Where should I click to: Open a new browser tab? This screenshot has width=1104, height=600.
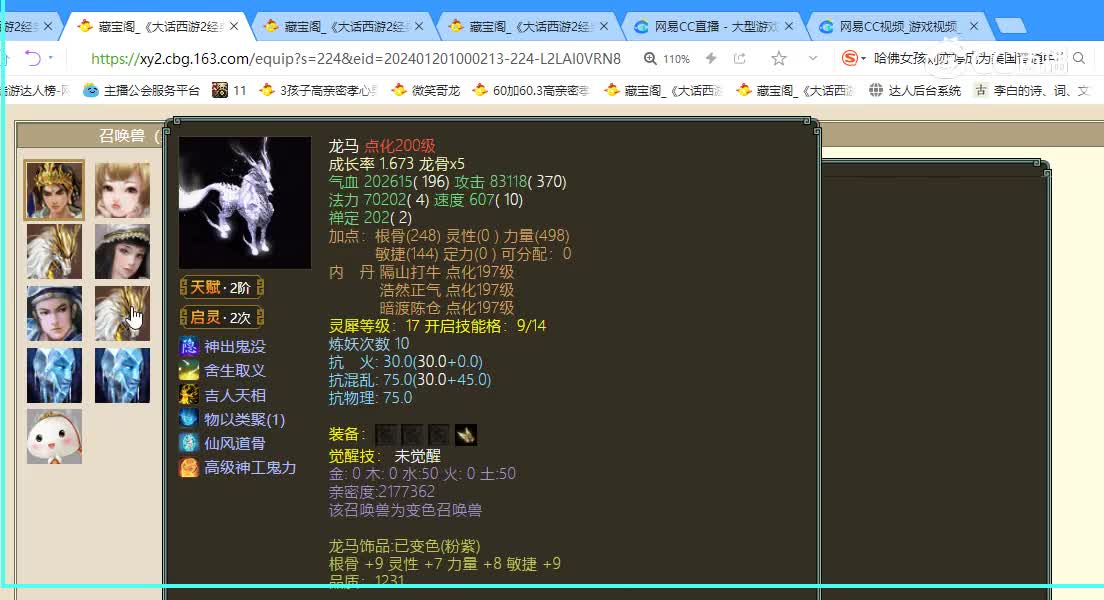click(x=1011, y=26)
